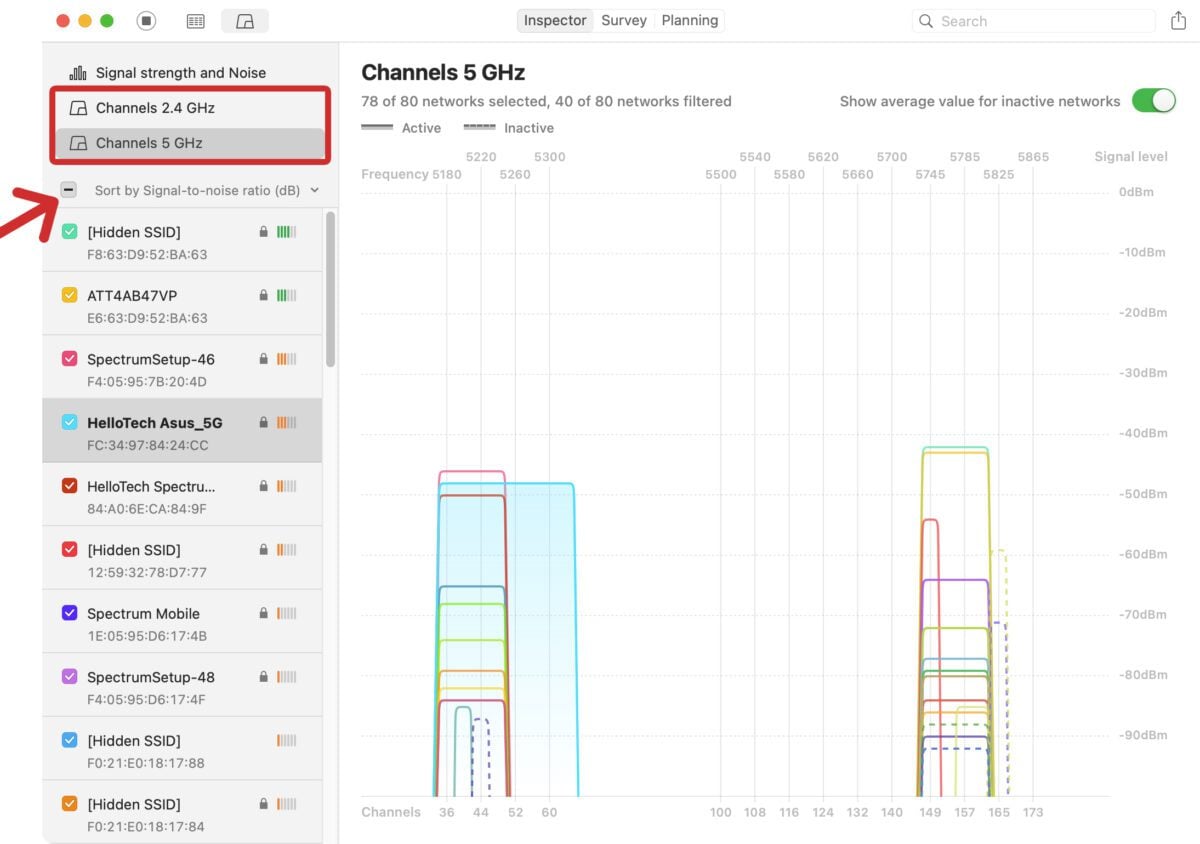Click the lock icon on SpectrumSetup-46

[264, 359]
